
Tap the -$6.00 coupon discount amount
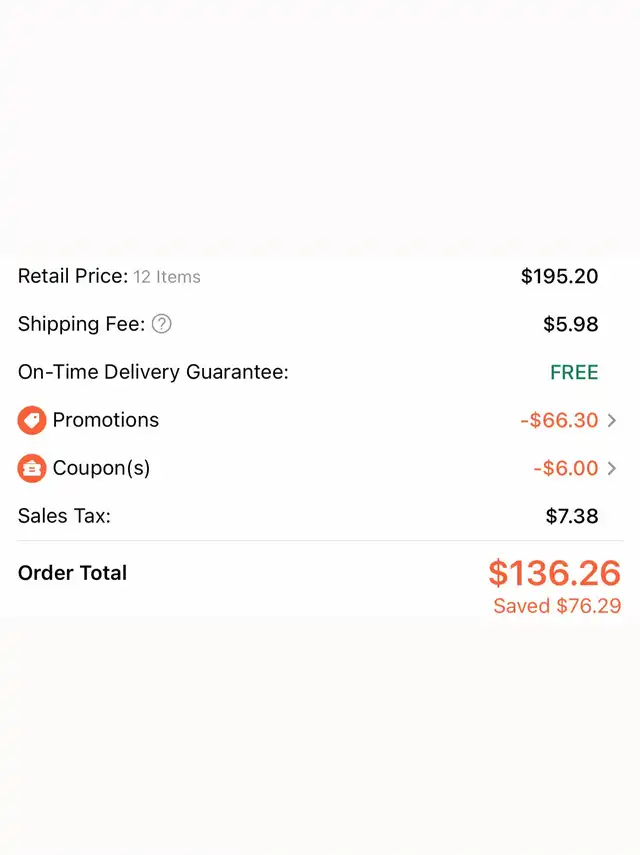pyautogui.click(x=566, y=468)
